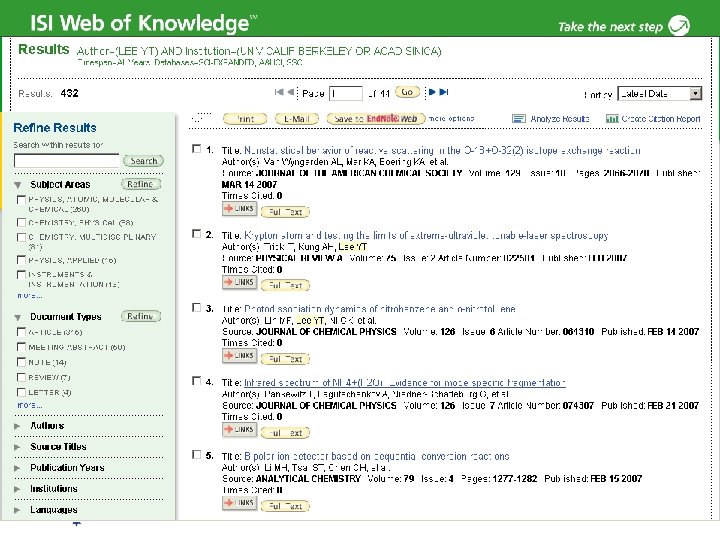Jump to the last results page arrow
720x540 pixels.
tap(444, 92)
